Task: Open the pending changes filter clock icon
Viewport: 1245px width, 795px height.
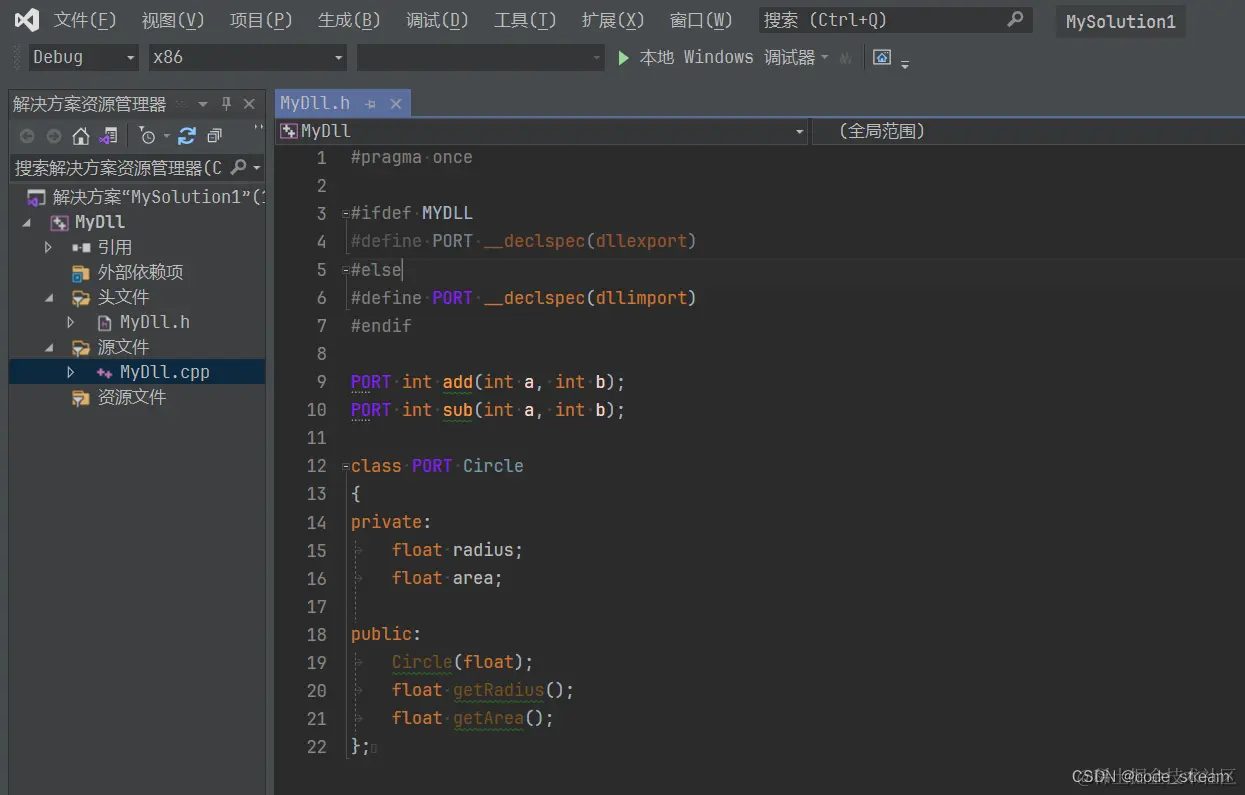Action: tap(148, 136)
